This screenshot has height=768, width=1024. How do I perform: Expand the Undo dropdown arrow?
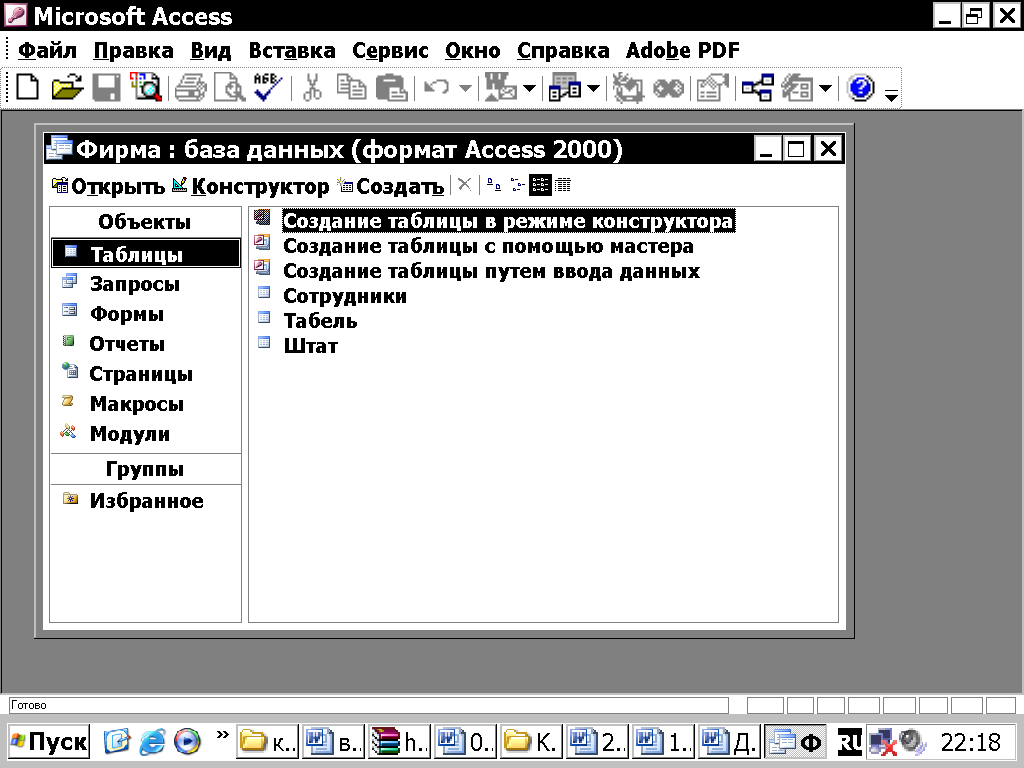[x=465, y=88]
